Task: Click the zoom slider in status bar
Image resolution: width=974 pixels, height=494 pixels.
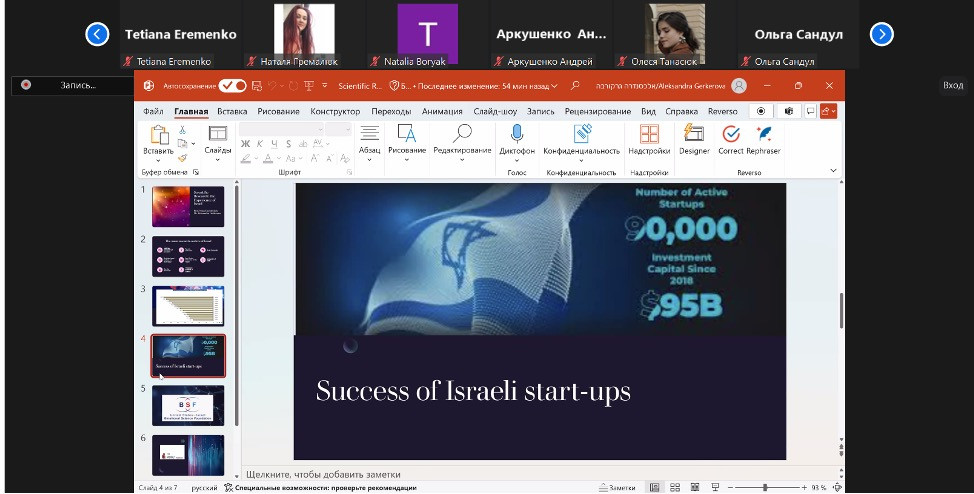Action: (764, 487)
